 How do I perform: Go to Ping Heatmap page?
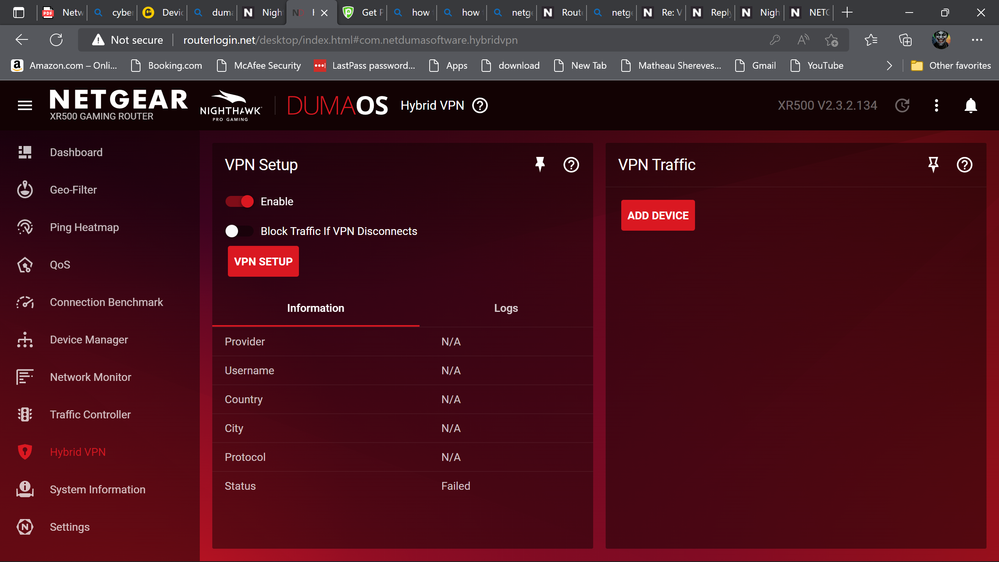pos(84,227)
